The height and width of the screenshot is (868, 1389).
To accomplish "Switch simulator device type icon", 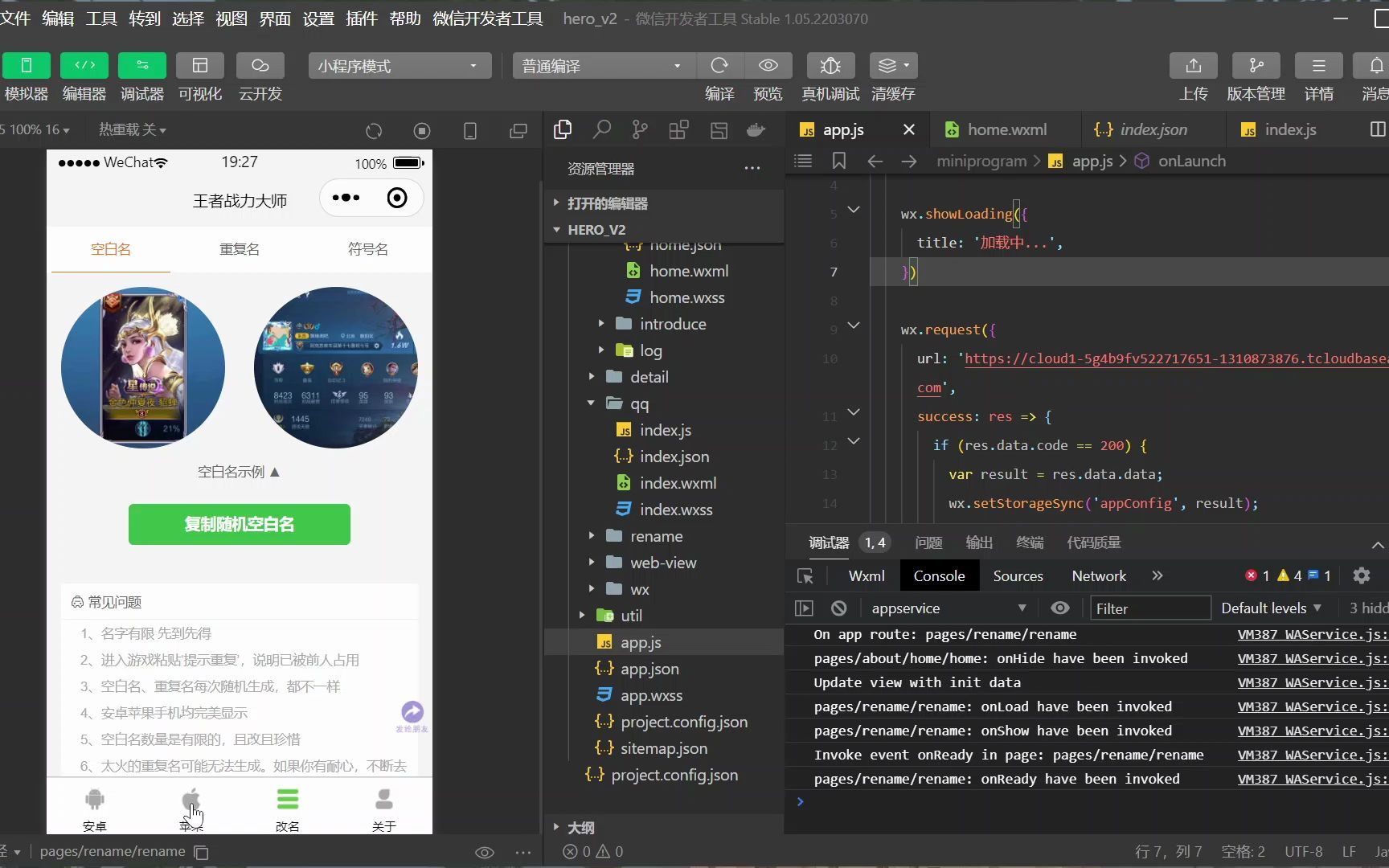I will [470, 130].
